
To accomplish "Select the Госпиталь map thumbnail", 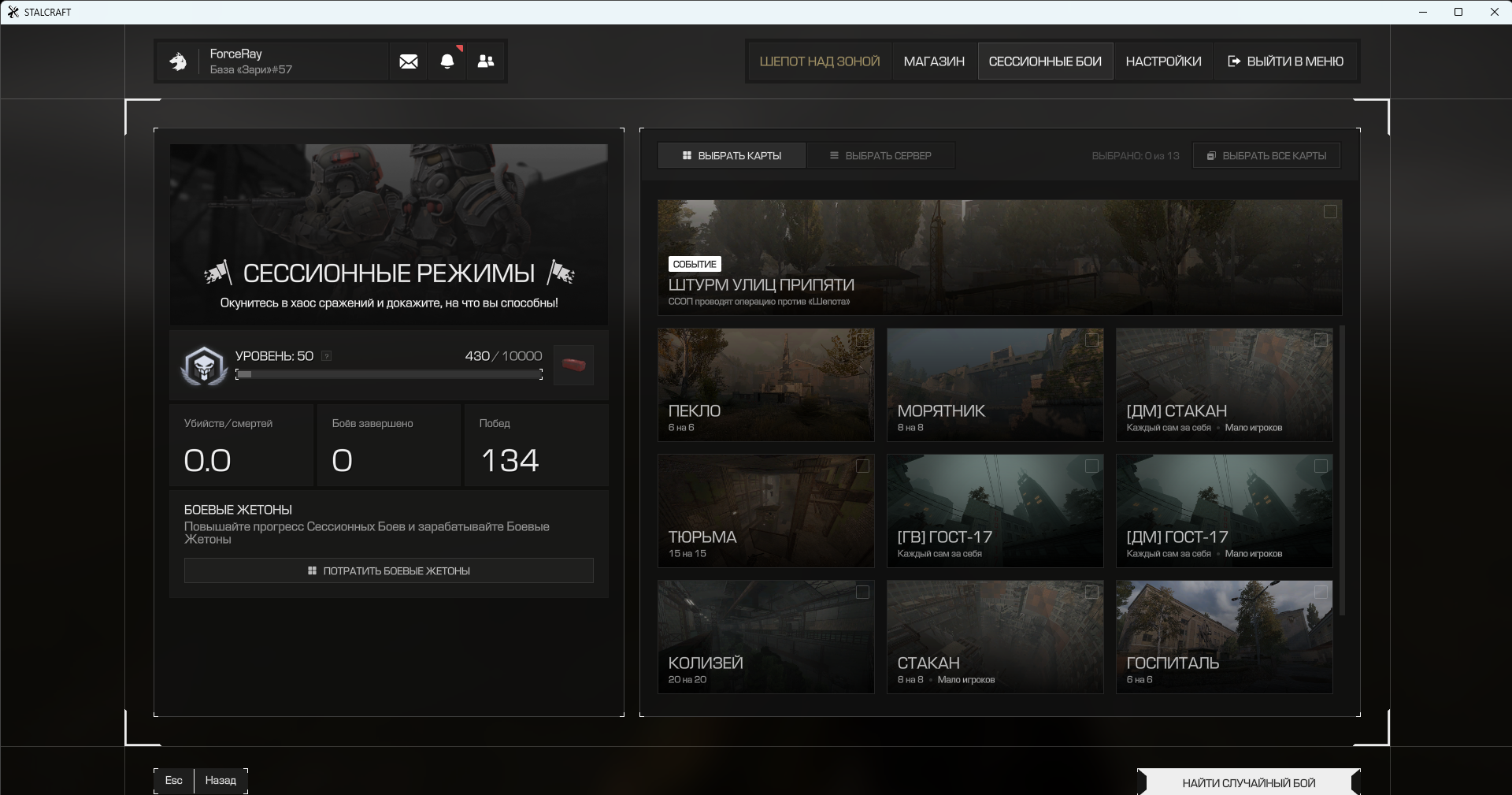I will 1225,637.
